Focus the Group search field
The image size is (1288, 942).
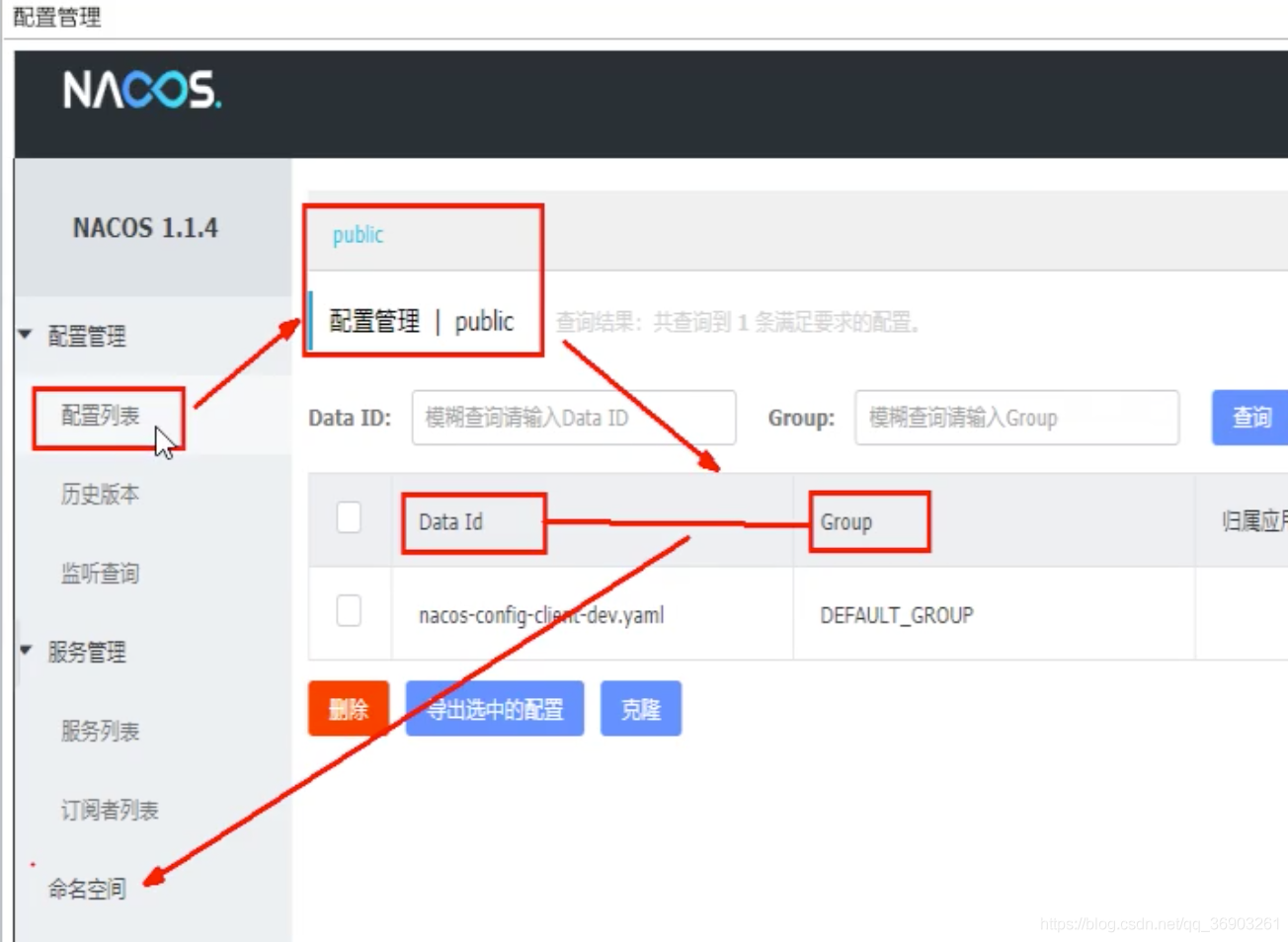click(1017, 418)
